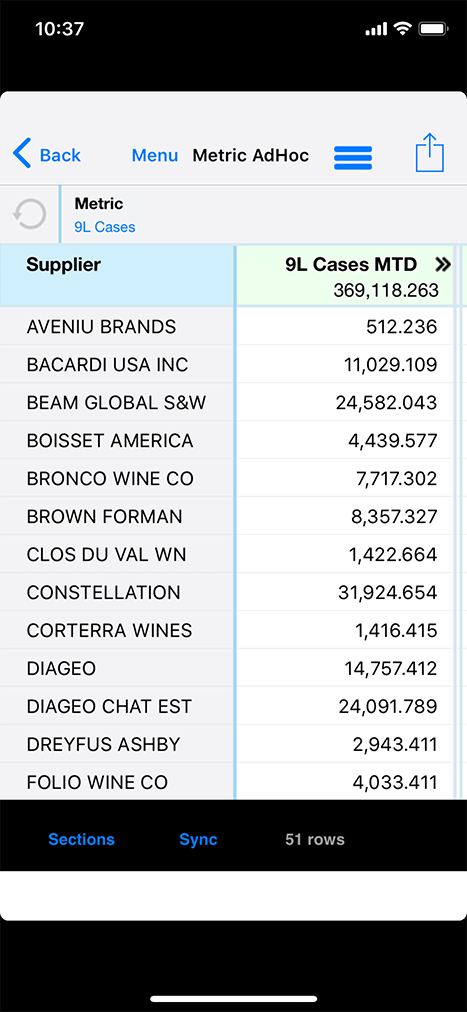467x1012 pixels.
Task: Open the CONSTELLATION supplier row
Action: [x=234, y=592]
